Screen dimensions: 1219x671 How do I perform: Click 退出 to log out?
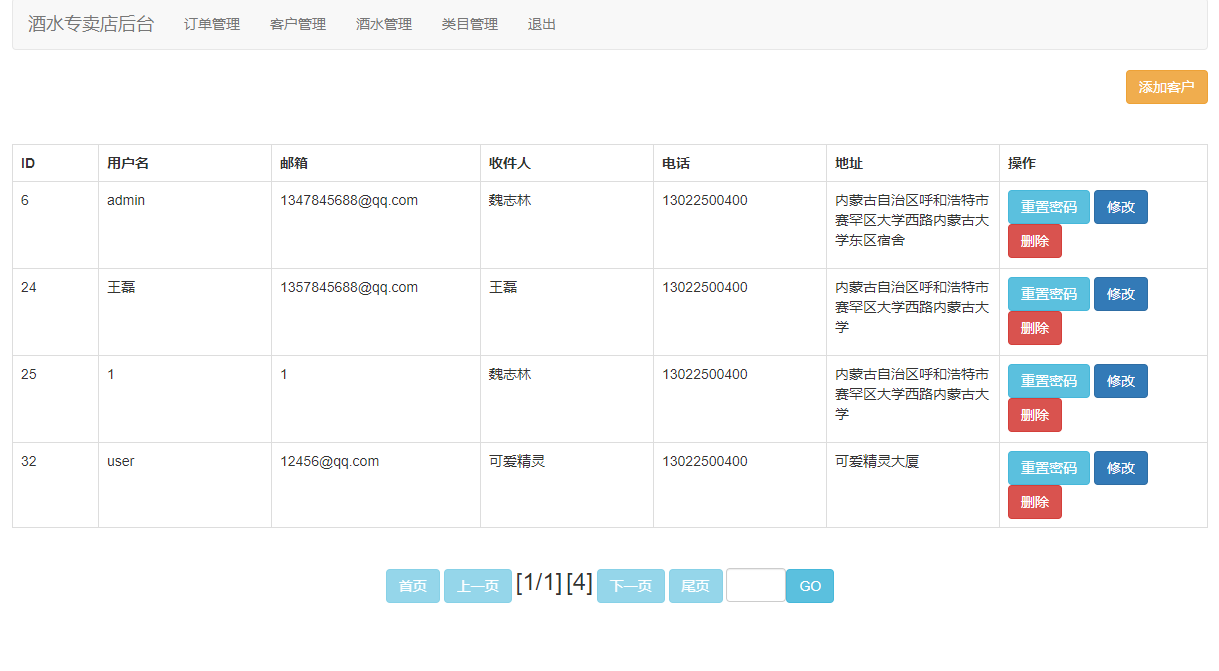tap(540, 24)
